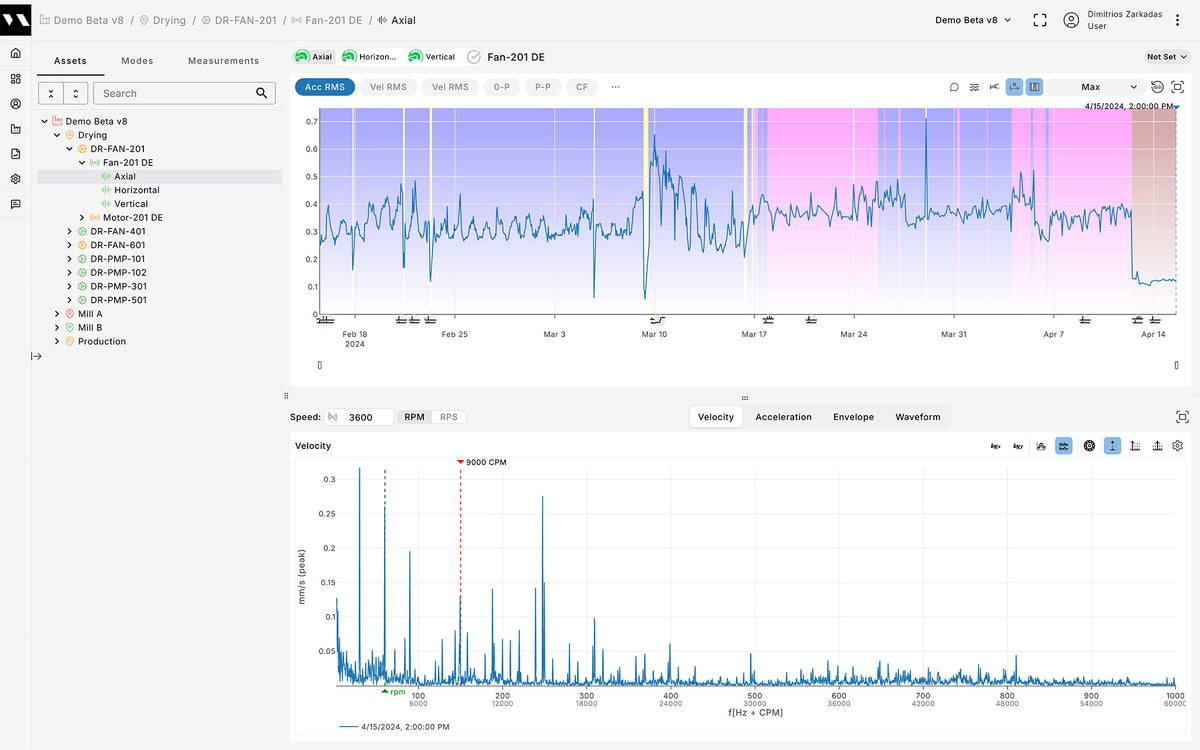The height and width of the screenshot is (750, 1200).
Task: Toggle the Vertical channel chip
Action: point(432,57)
